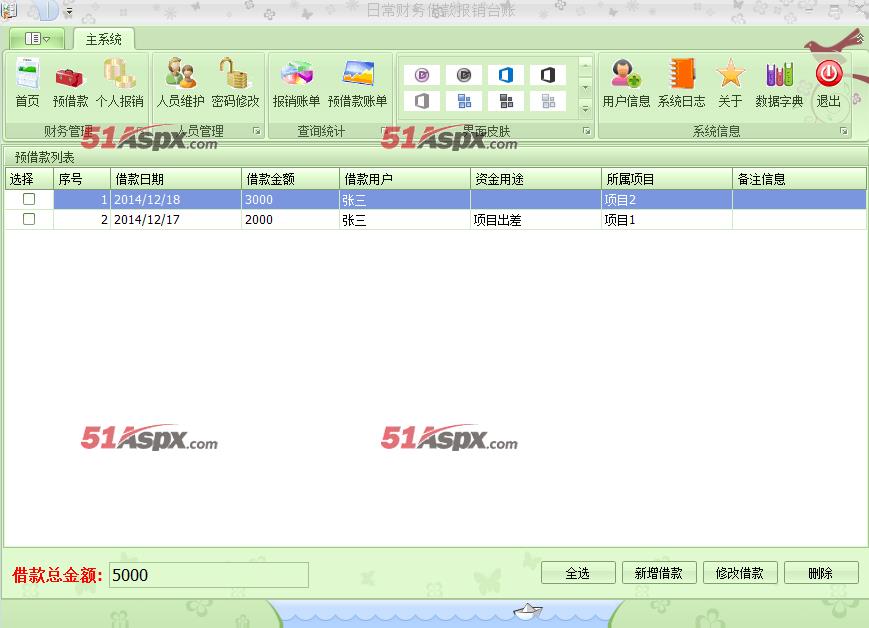Open 人员维护 staff maintenance
Screen dimensions: 869x628
click(x=181, y=83)
